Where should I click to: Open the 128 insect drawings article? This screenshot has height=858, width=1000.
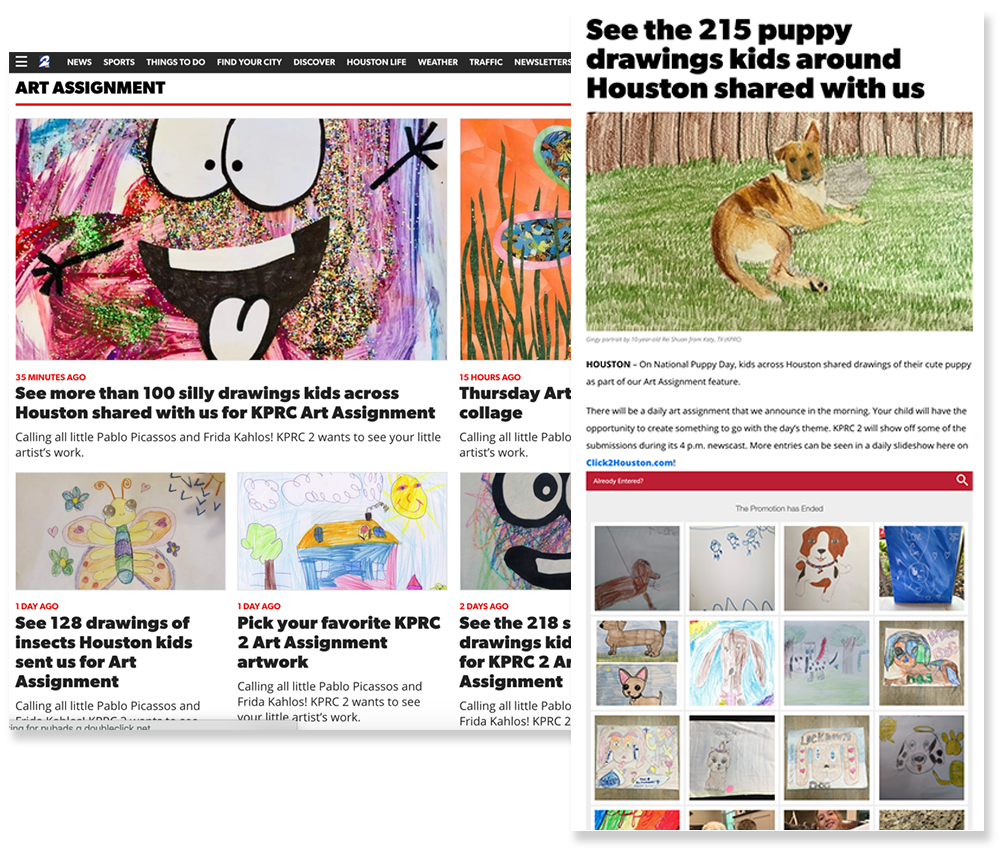pos(103,652)
